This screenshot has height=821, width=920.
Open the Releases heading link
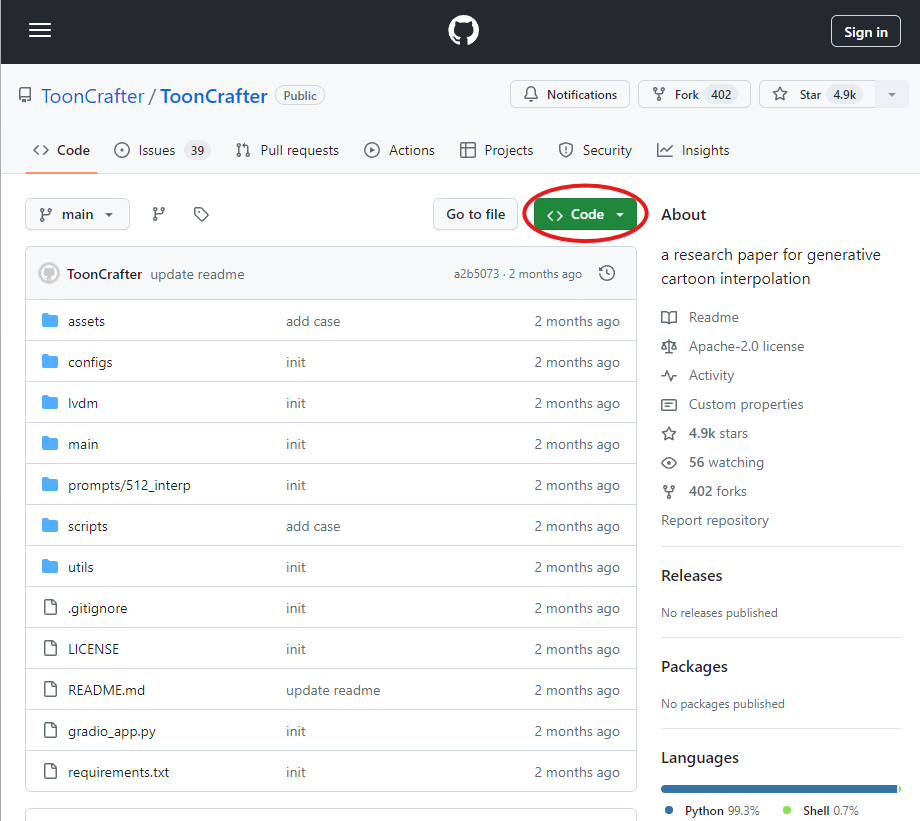691,576
